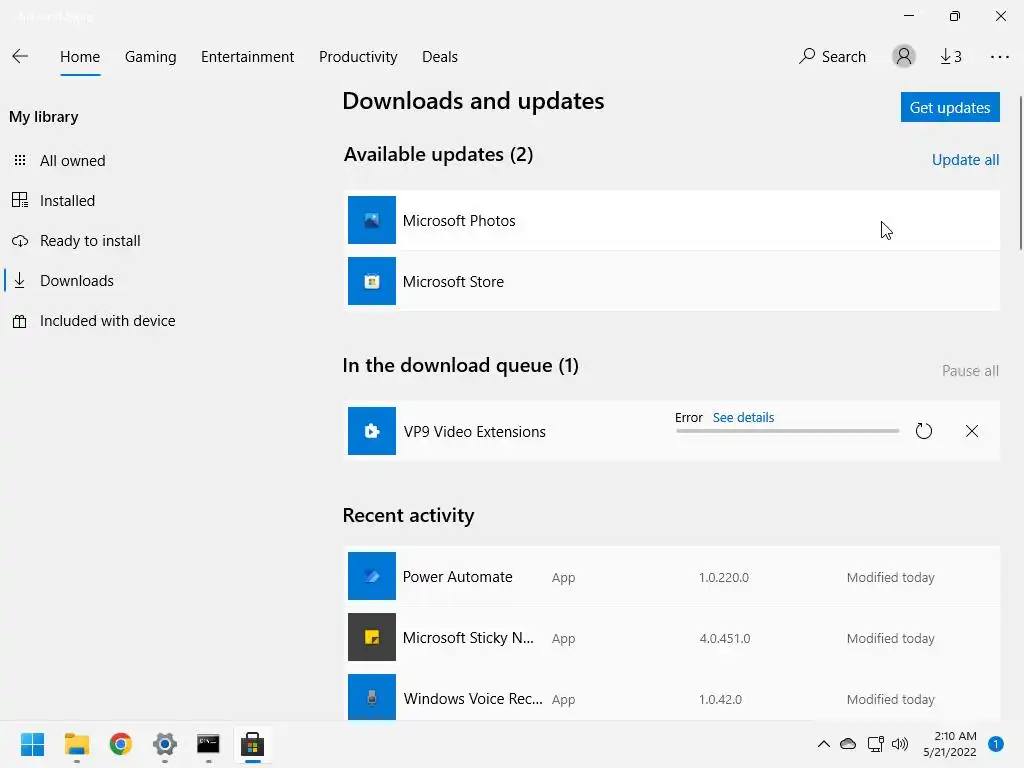The image size is (1024, 768).
Task: Click the Pause all link
Action: click(970, 371)
